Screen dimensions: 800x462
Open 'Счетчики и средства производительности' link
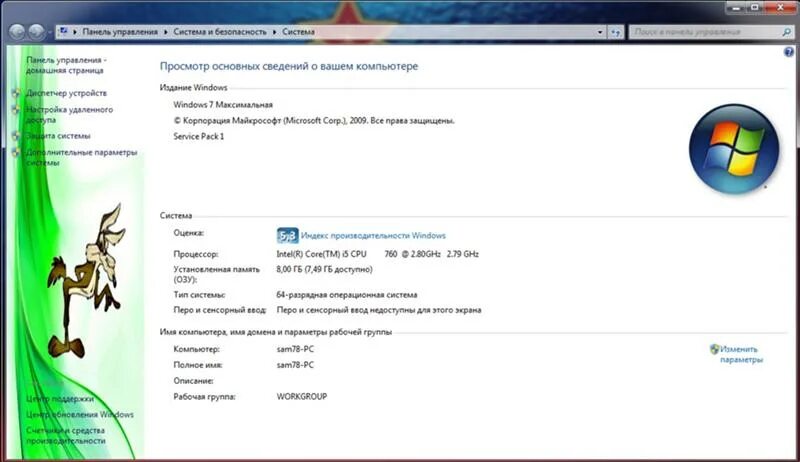pos(66,435)
